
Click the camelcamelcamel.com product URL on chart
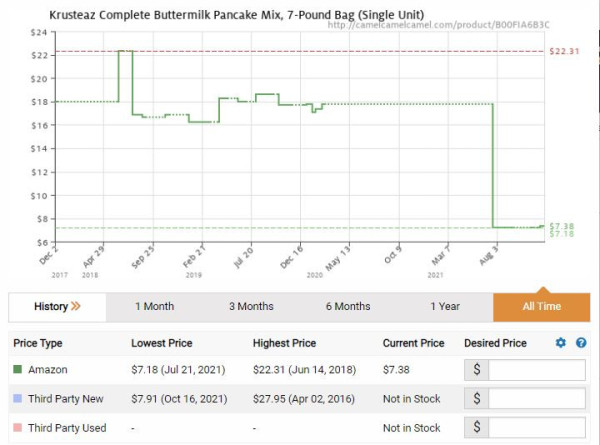439,25
